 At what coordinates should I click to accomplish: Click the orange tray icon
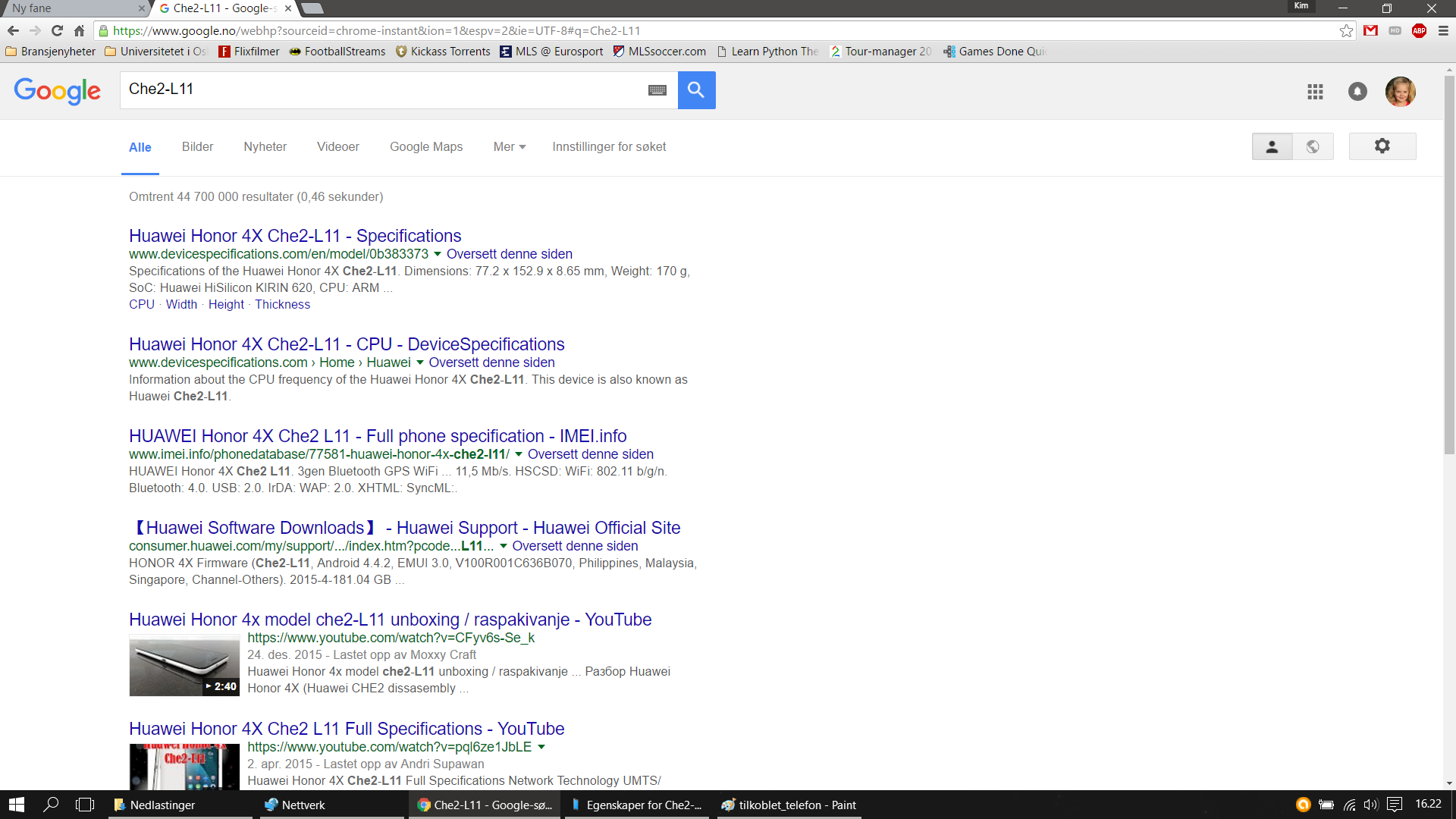click(x=1303, y=805)
